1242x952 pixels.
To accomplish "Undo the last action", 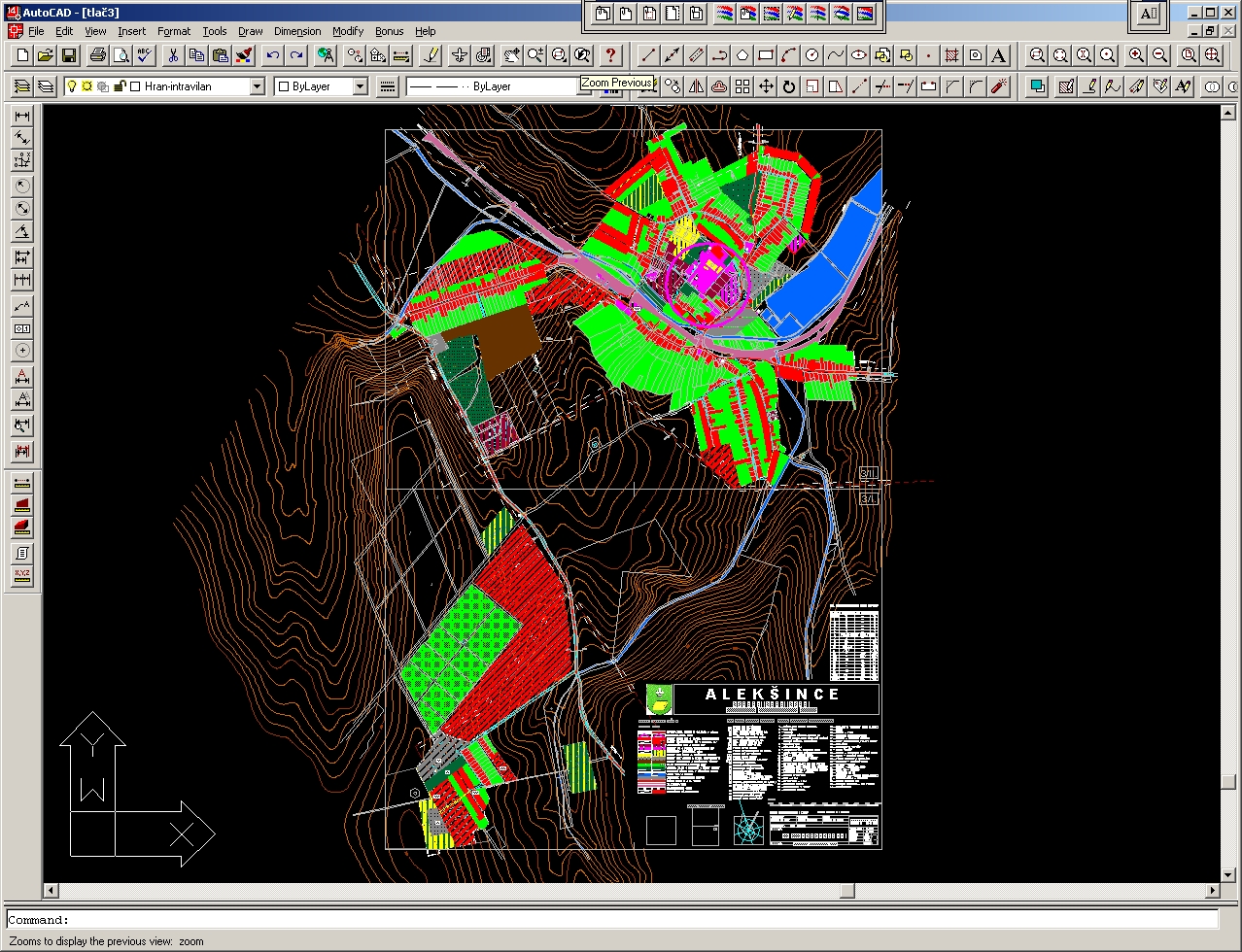I will 273,56.
